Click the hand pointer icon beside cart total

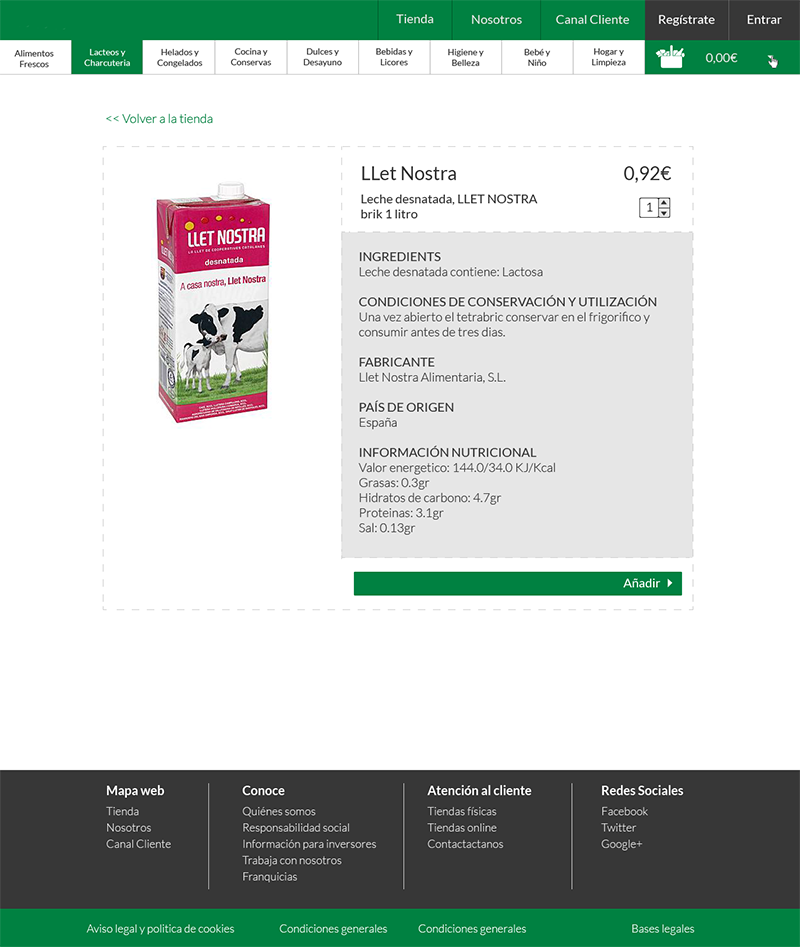(x=773, y=60)
